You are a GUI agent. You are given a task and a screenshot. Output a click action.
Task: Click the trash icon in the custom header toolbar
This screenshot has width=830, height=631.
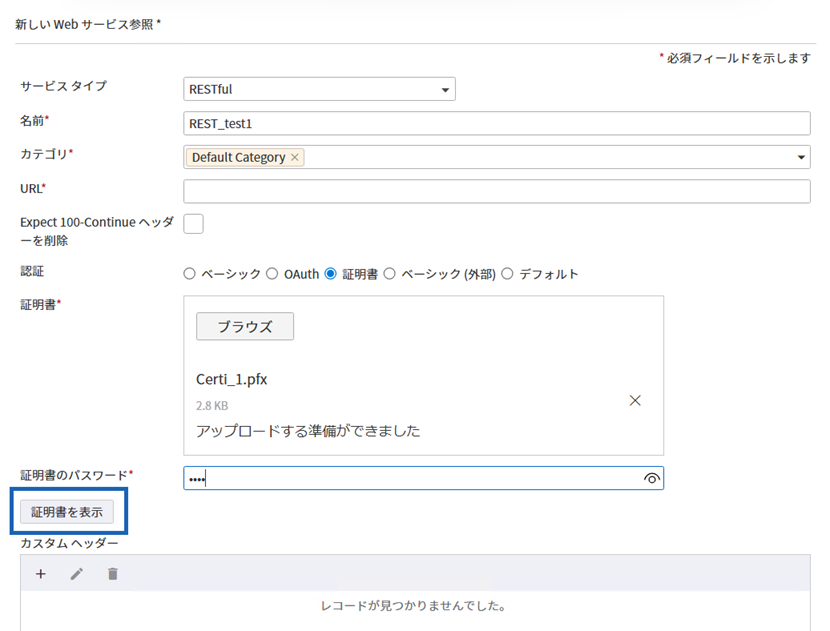[111, 573]
